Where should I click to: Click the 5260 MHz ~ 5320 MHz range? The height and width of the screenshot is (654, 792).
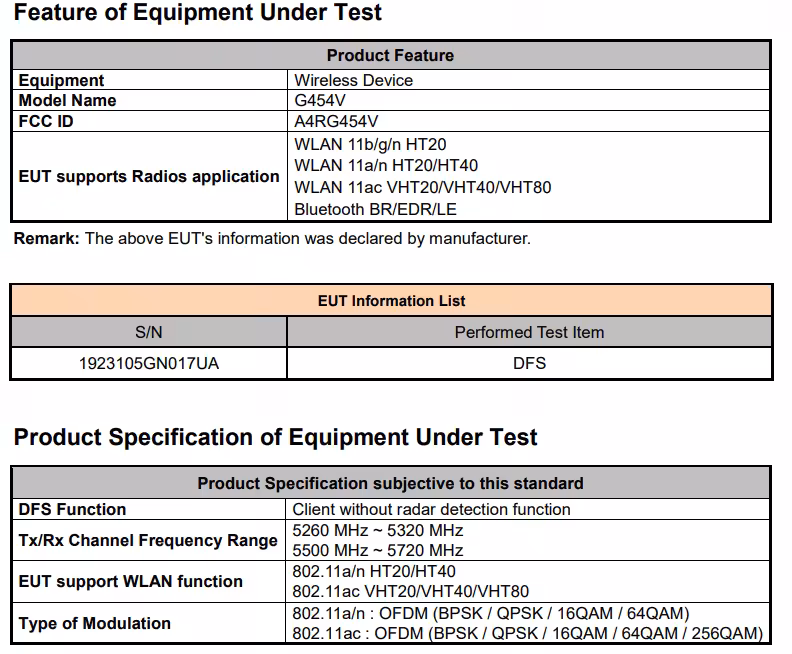tap(378, 530)
